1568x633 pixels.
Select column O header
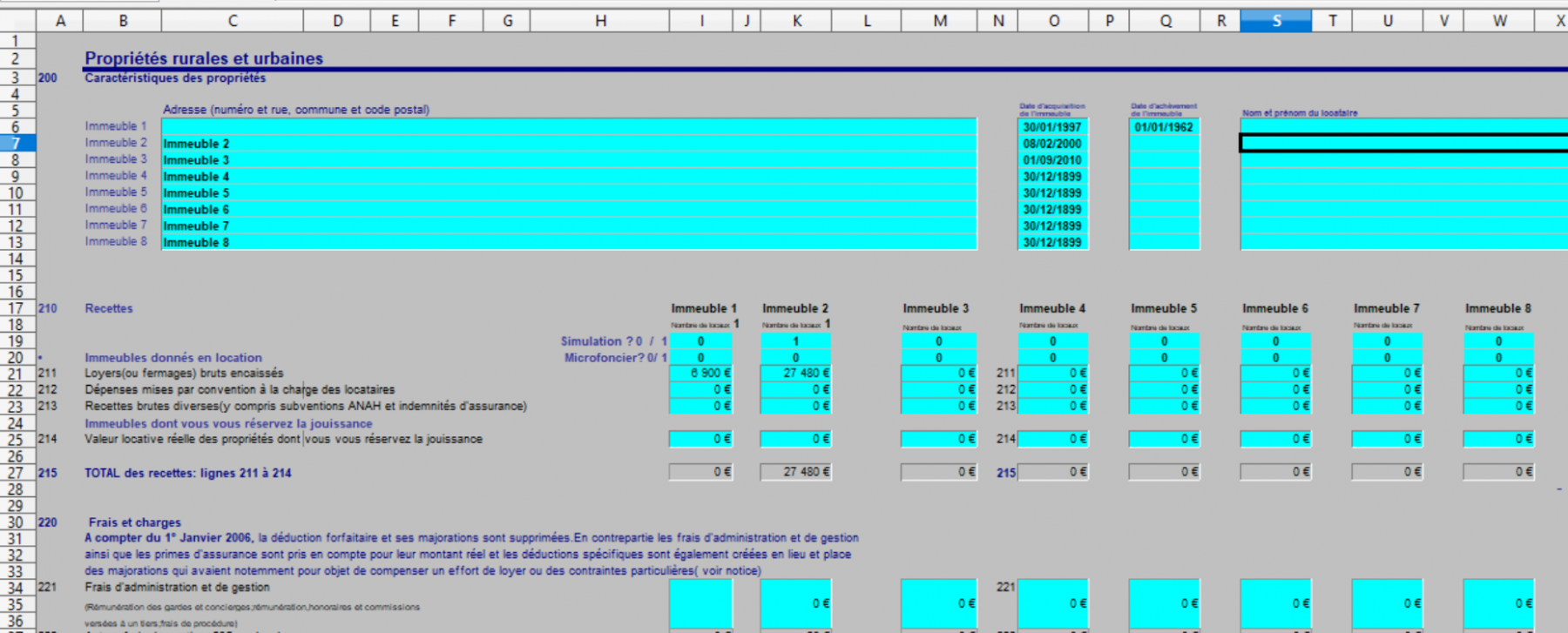(x=1054, y=21)
